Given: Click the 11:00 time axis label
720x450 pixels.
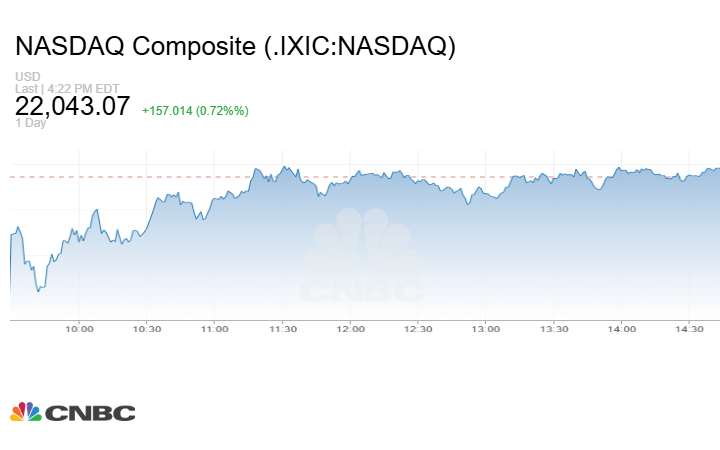Looking at the screenshot, I should tap(214, 329).
